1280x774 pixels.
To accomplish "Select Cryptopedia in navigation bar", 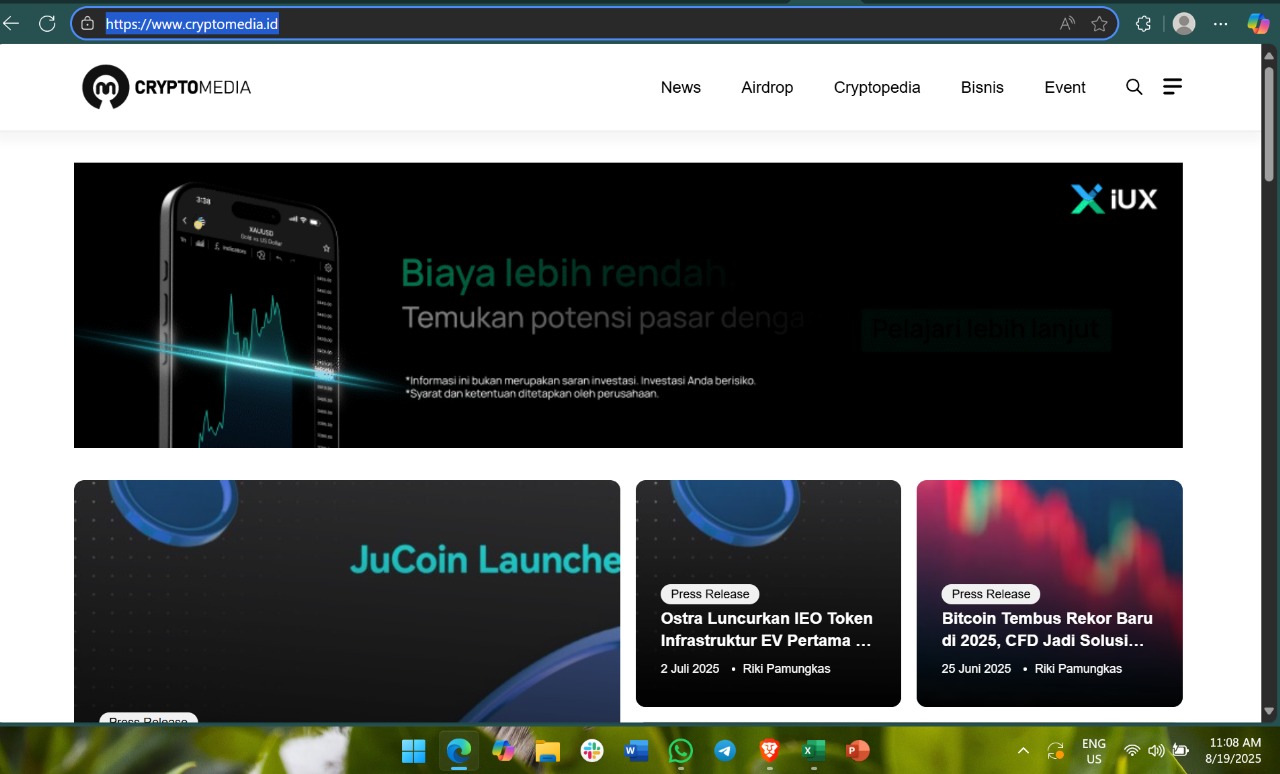I will pos(877,87).
